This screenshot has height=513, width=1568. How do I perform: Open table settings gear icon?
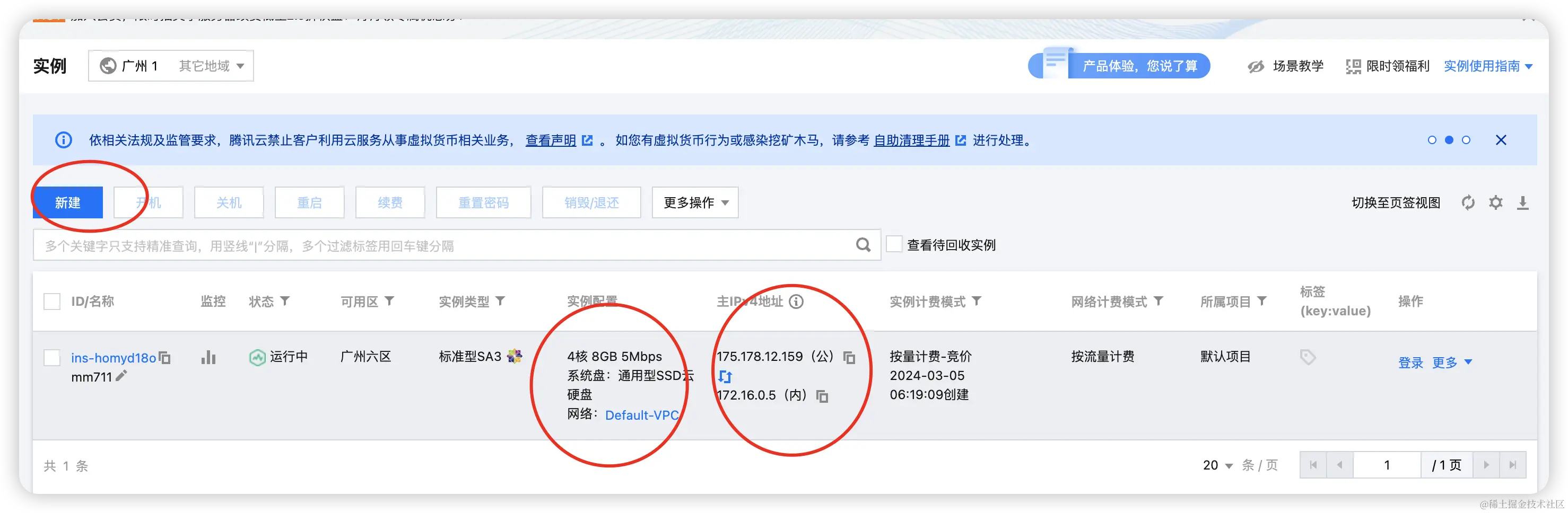[x=1495, y=202]
